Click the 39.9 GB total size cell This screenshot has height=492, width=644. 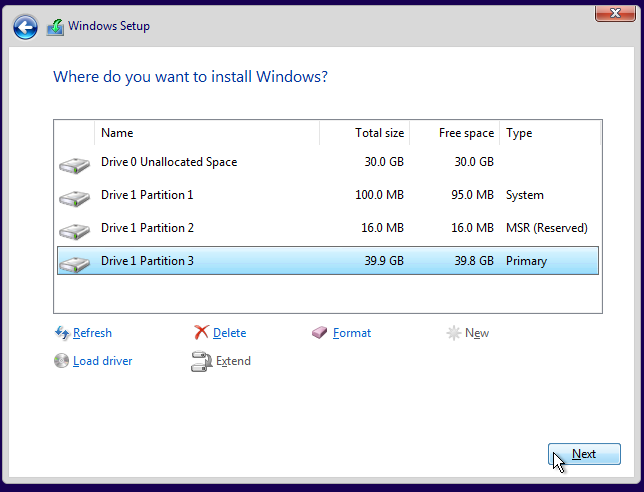pyautogui.click(x=384, y=260)
